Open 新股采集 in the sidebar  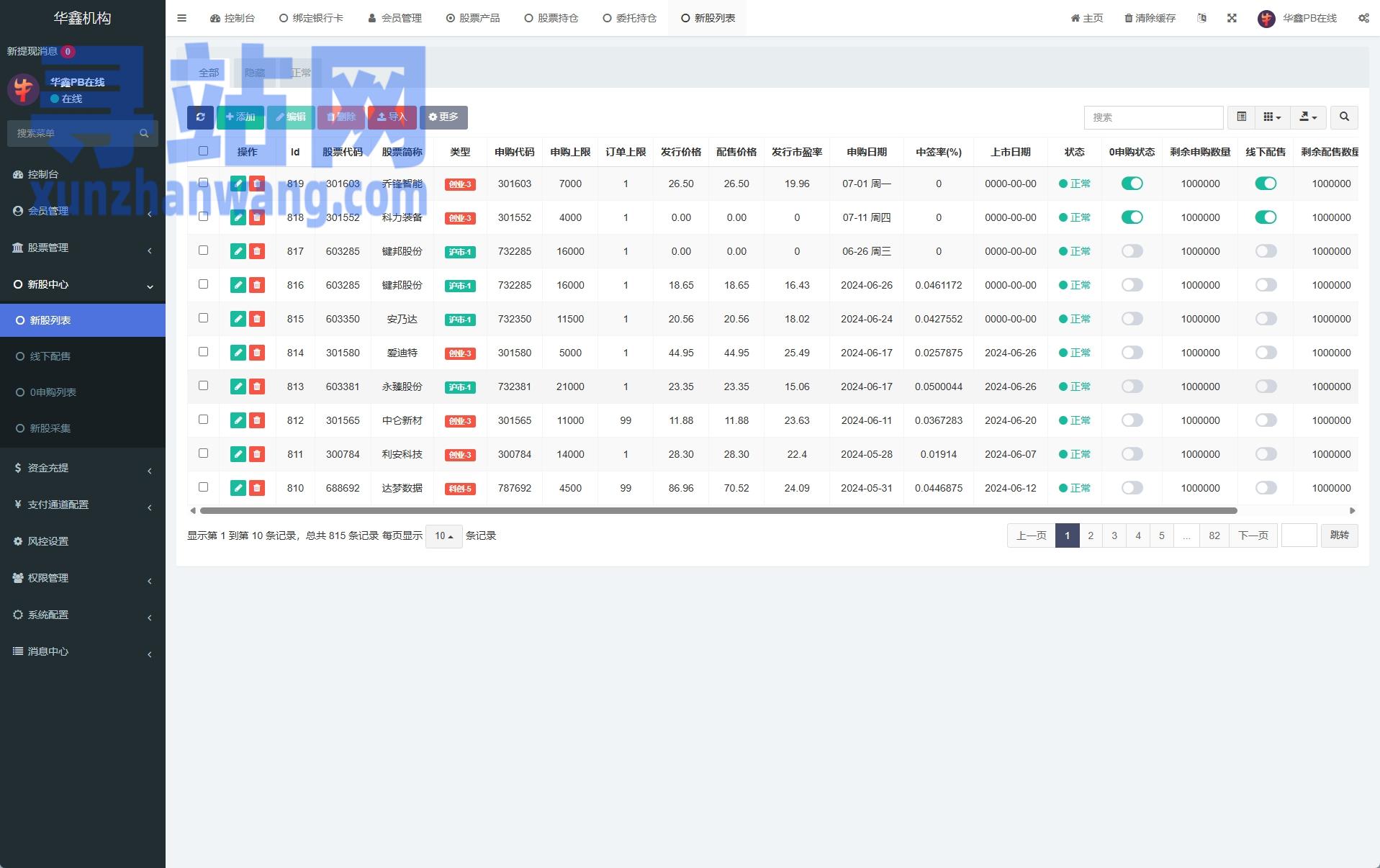point(83,428)
